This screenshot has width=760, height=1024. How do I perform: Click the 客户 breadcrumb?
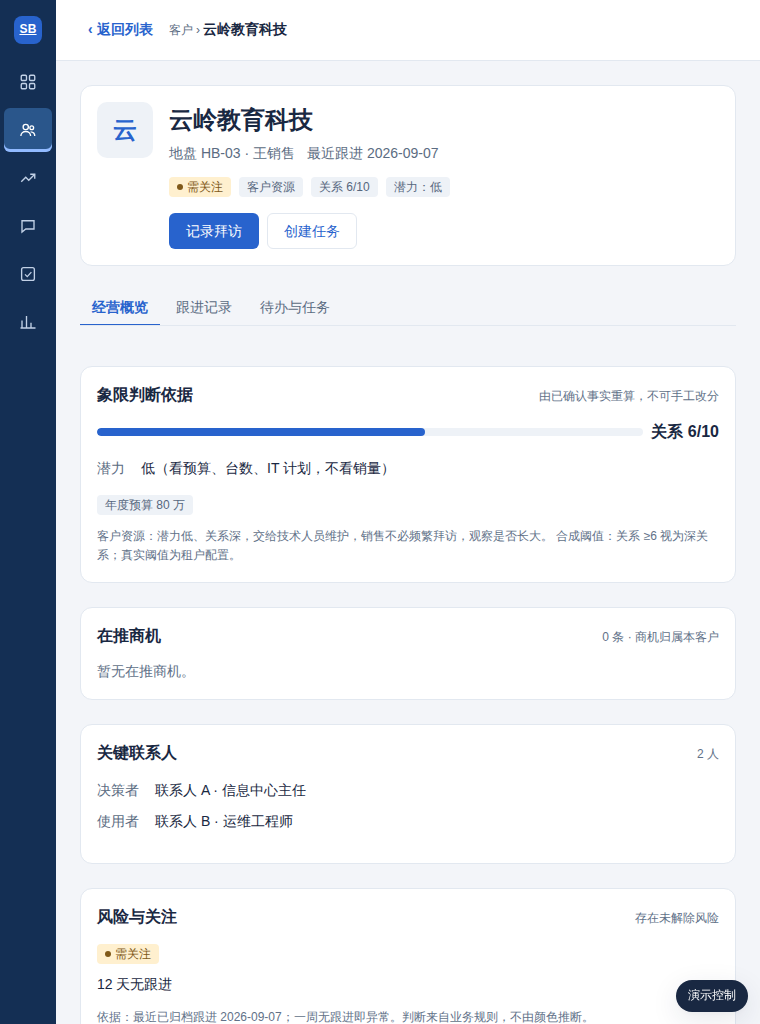pyautogui.click(x=181, y=30)
